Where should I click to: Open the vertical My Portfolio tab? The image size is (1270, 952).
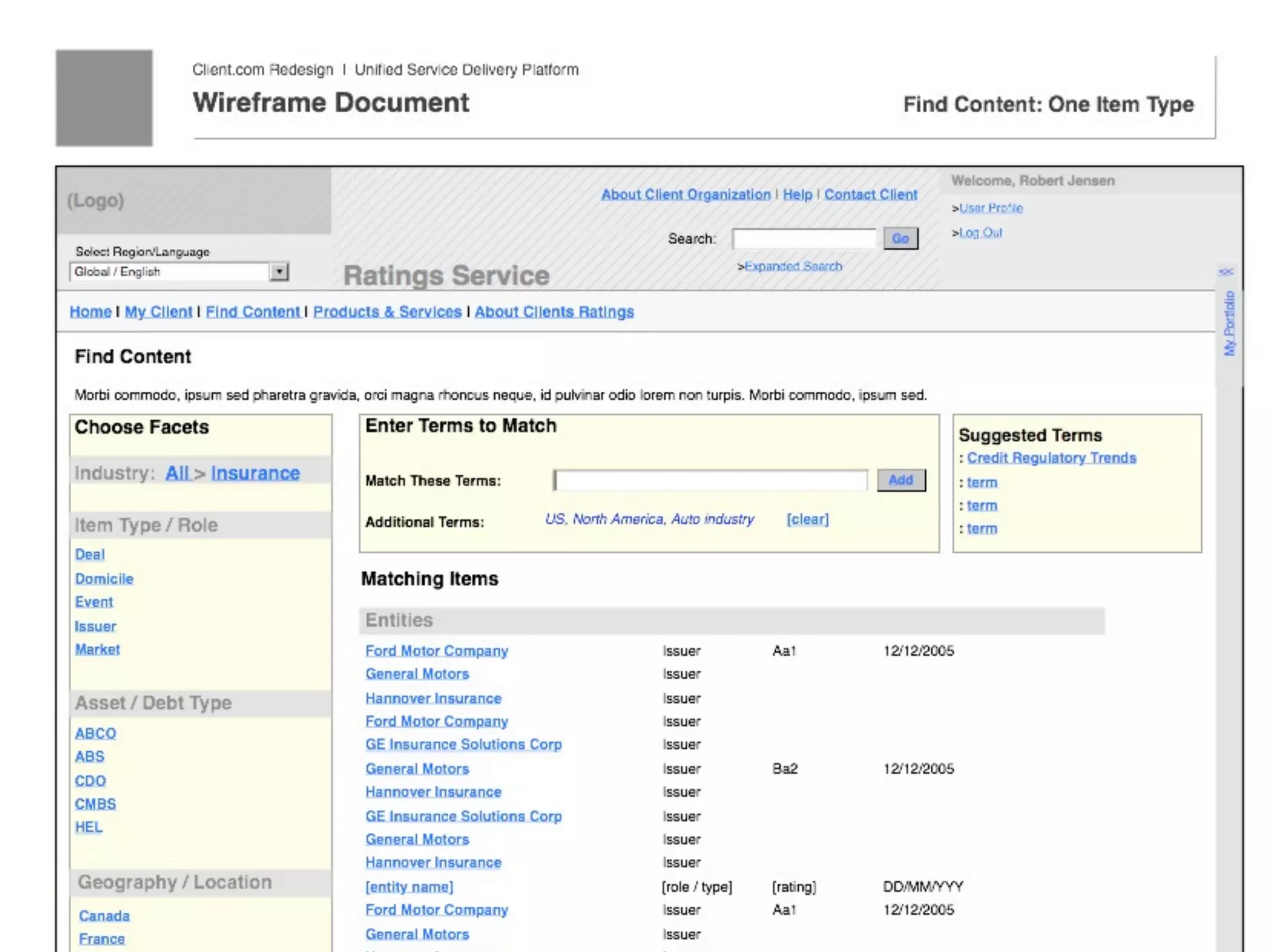pyautogui.click(x=1229, y=324)
